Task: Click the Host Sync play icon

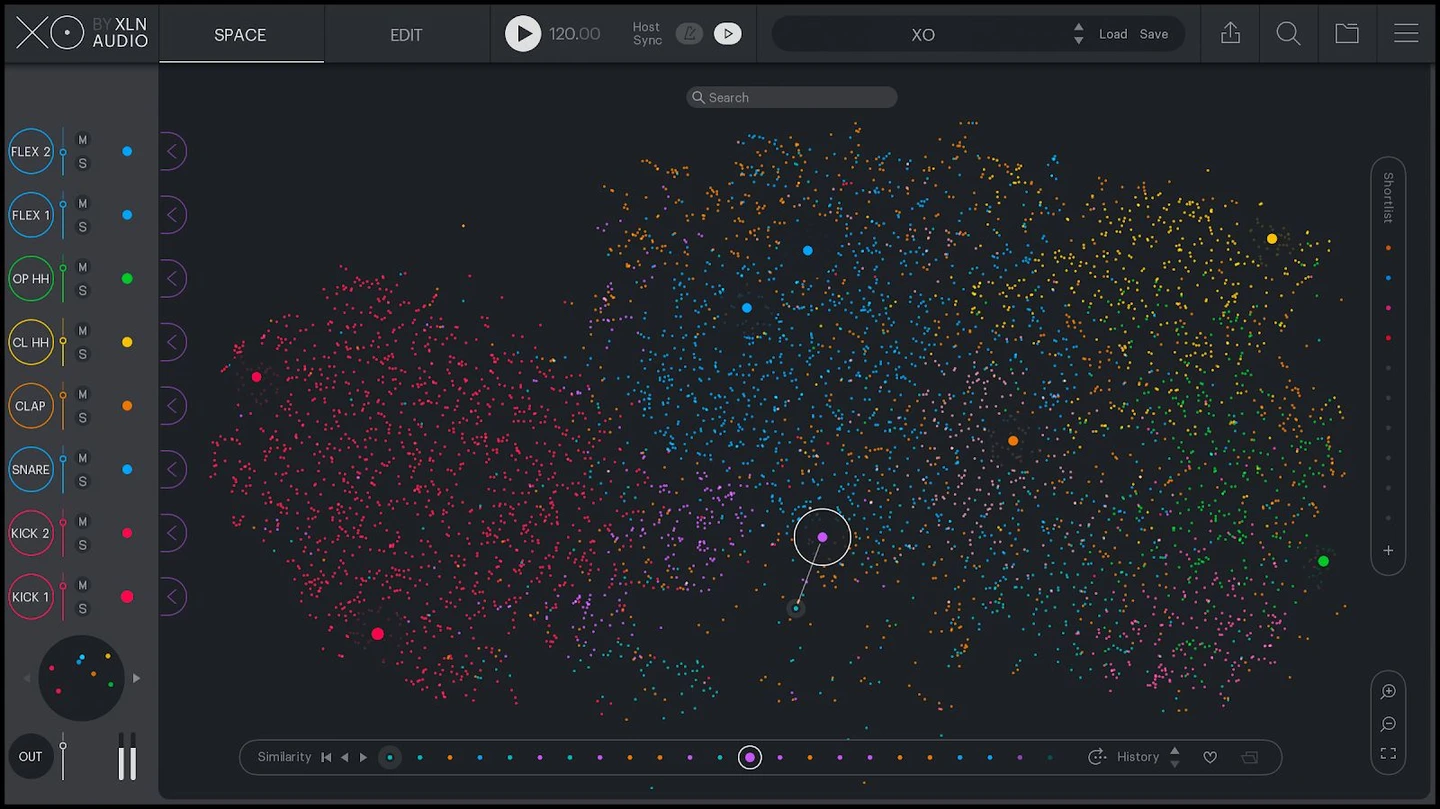Action: pyautogui.click(x=728, y=34)
